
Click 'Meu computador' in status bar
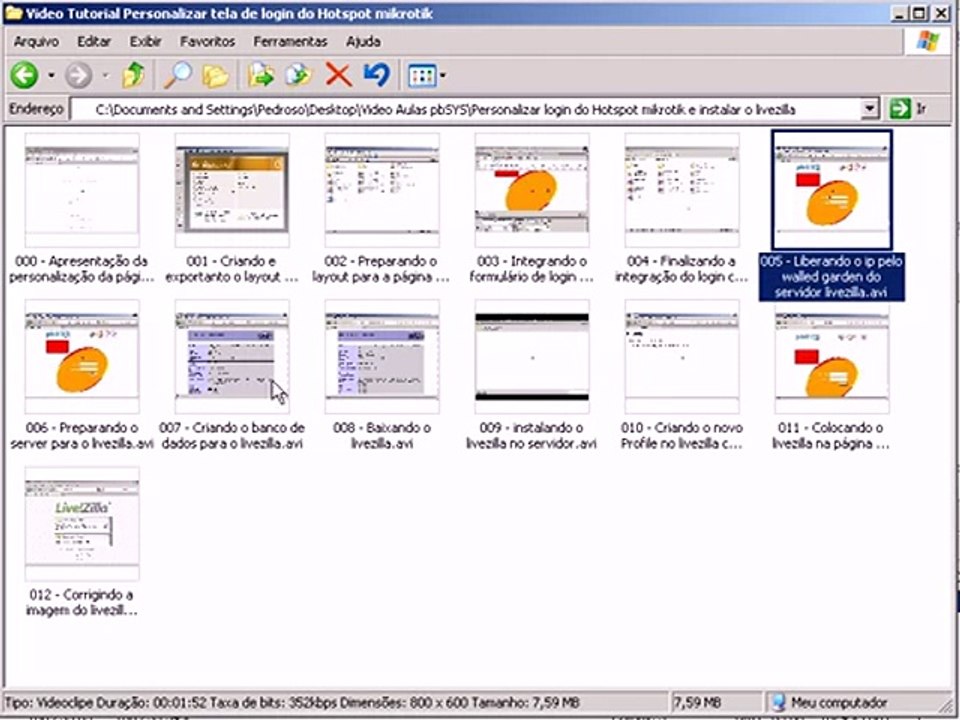click(x=838, y=702)
